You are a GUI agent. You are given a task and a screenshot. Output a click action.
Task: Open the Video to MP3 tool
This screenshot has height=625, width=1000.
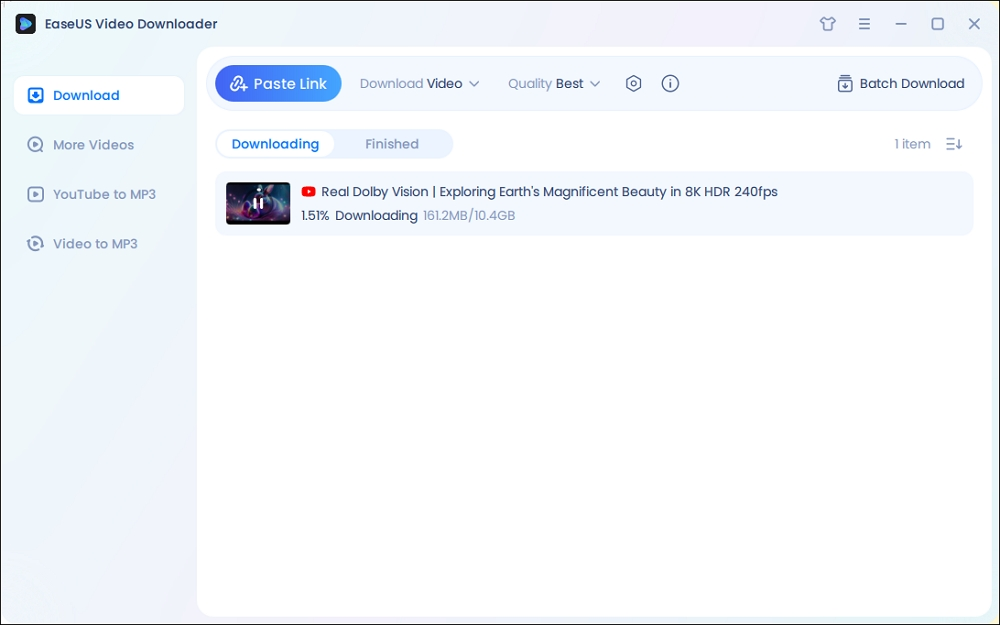click(83, 243)
